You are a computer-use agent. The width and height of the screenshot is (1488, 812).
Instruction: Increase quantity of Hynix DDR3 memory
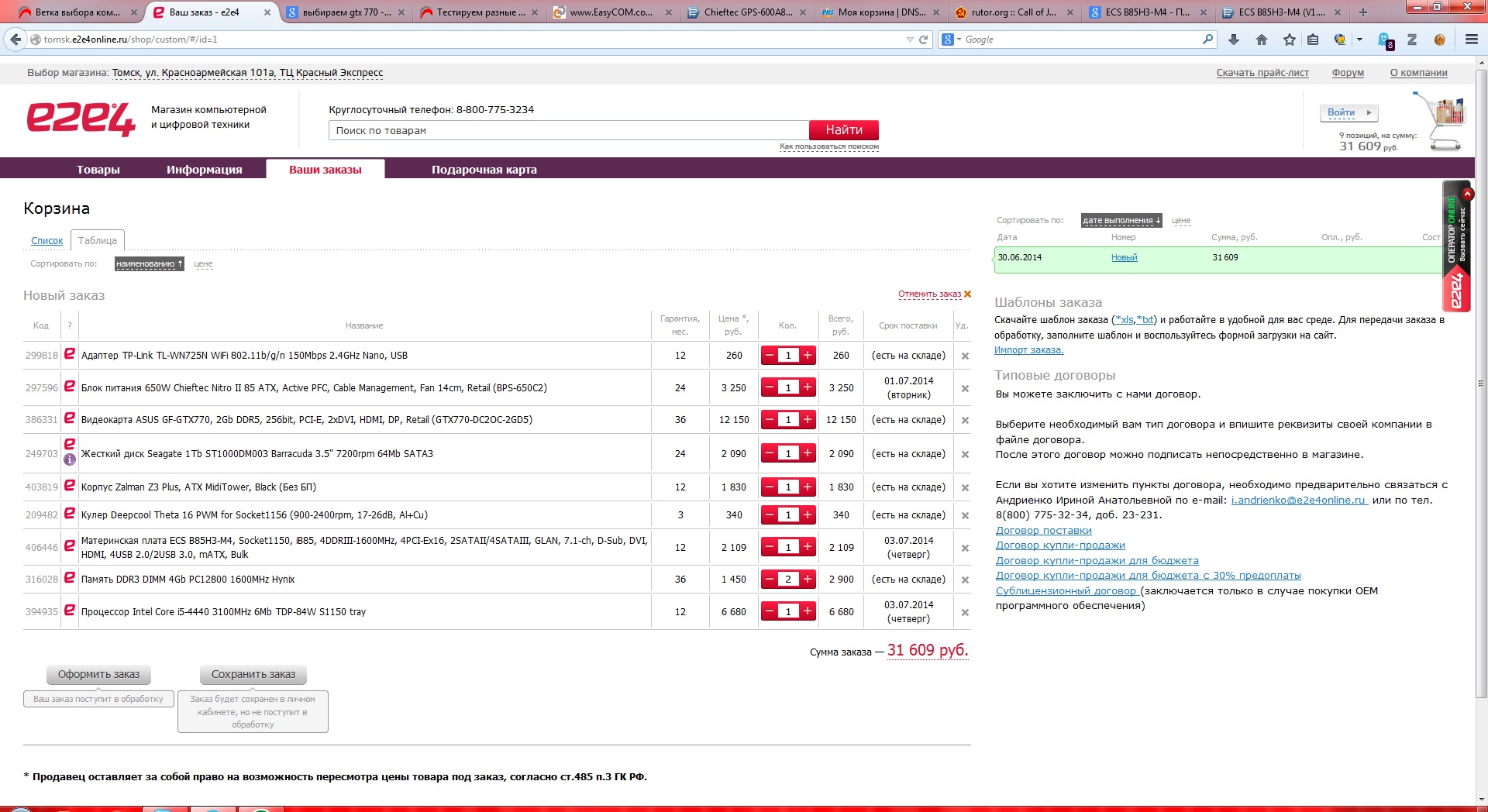click(808, 580)
